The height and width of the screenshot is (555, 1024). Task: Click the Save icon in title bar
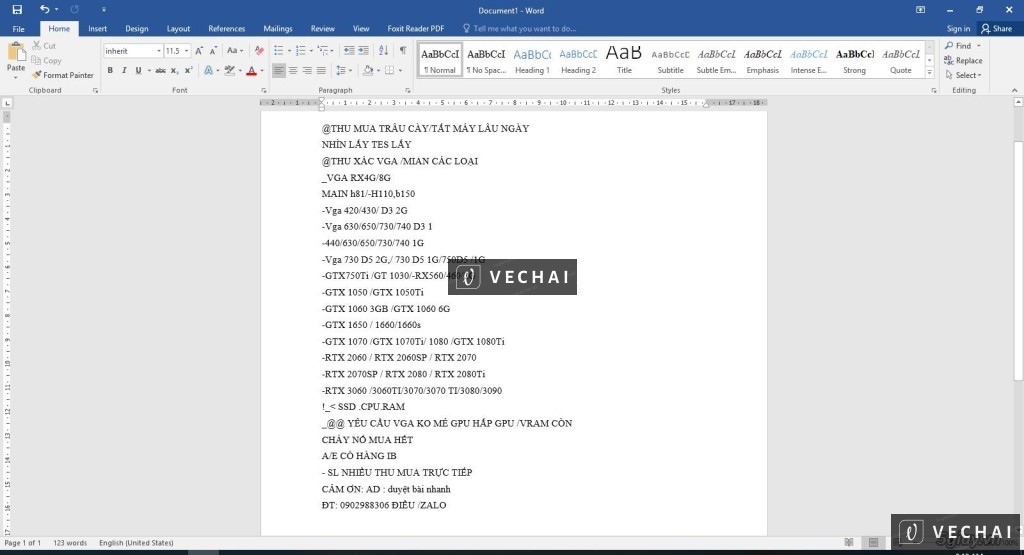coord(17,9)
